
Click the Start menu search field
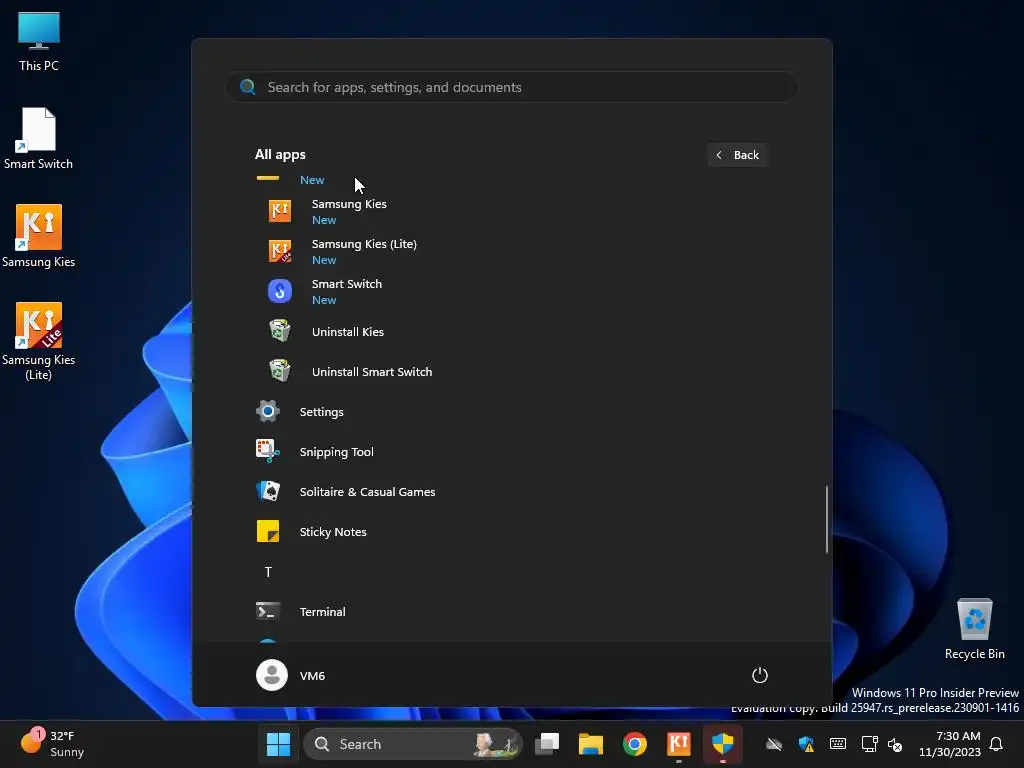[x=511, y=87]
